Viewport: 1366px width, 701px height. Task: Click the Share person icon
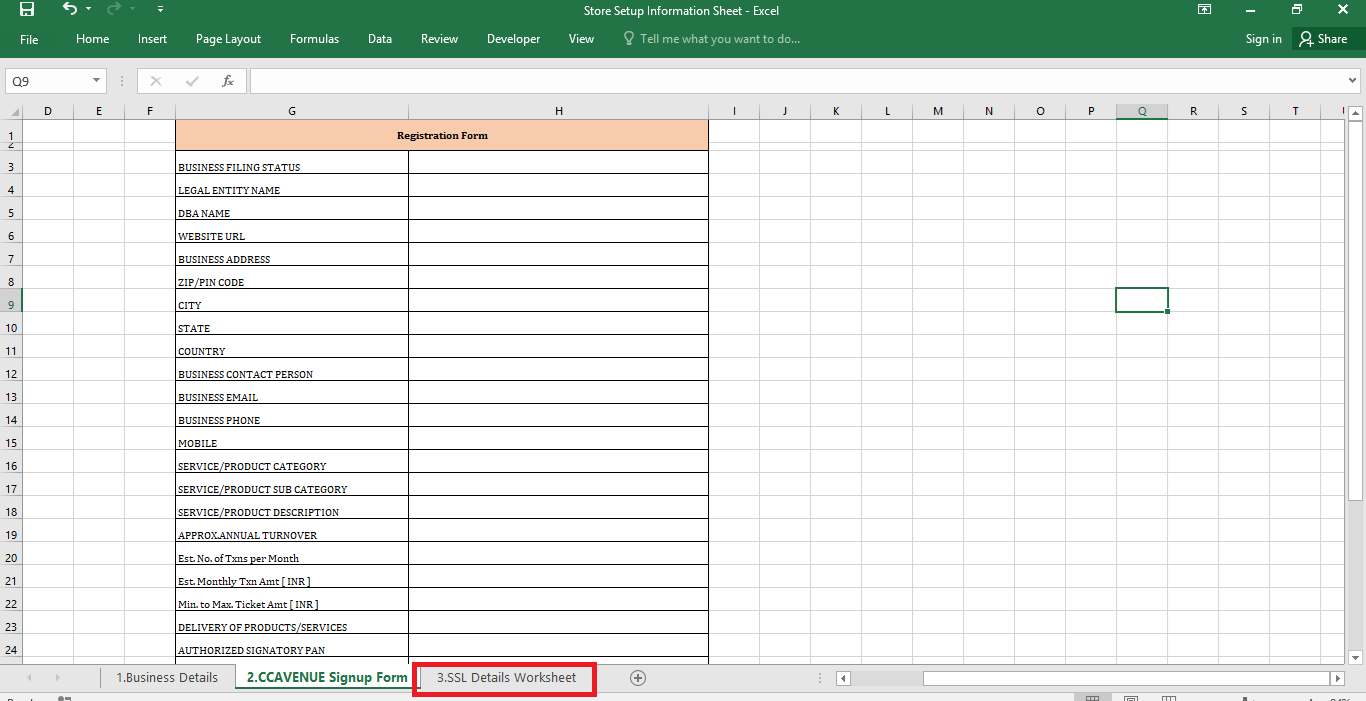1306,39
